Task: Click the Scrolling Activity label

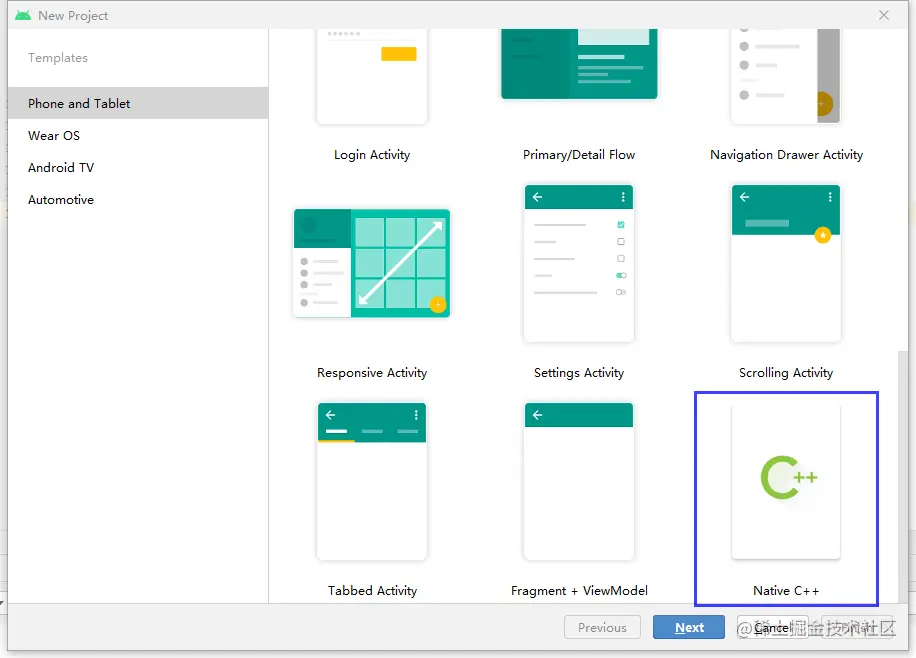Action: click(x=786, y=373)
